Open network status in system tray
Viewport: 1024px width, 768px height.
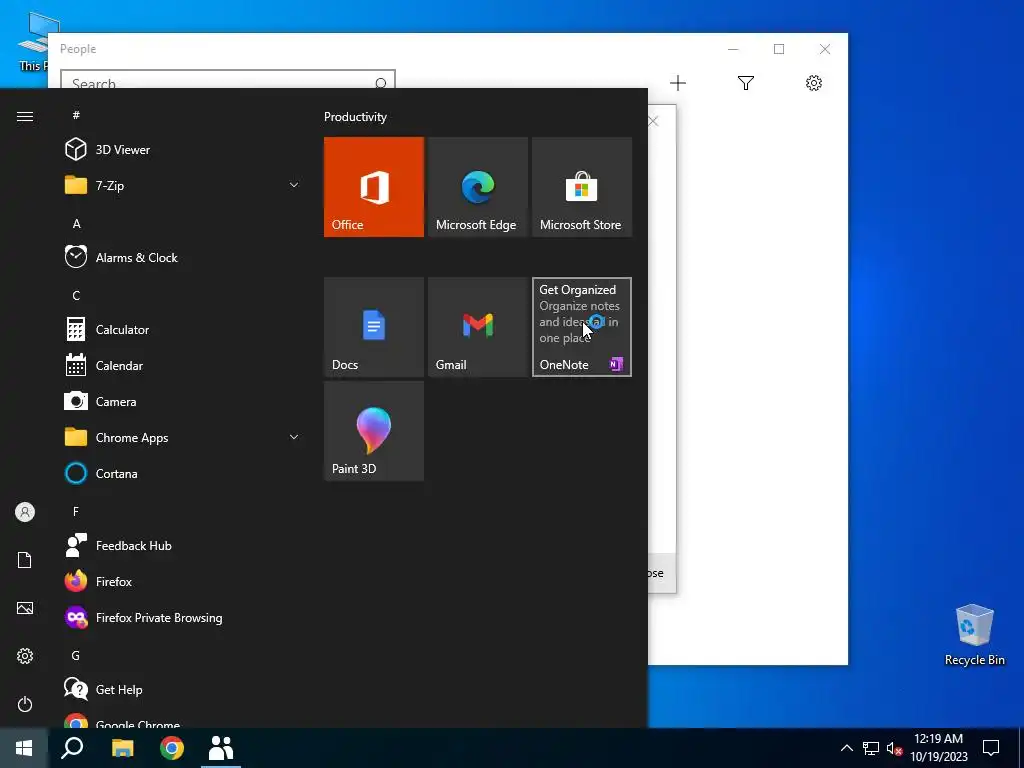[871, 748]
